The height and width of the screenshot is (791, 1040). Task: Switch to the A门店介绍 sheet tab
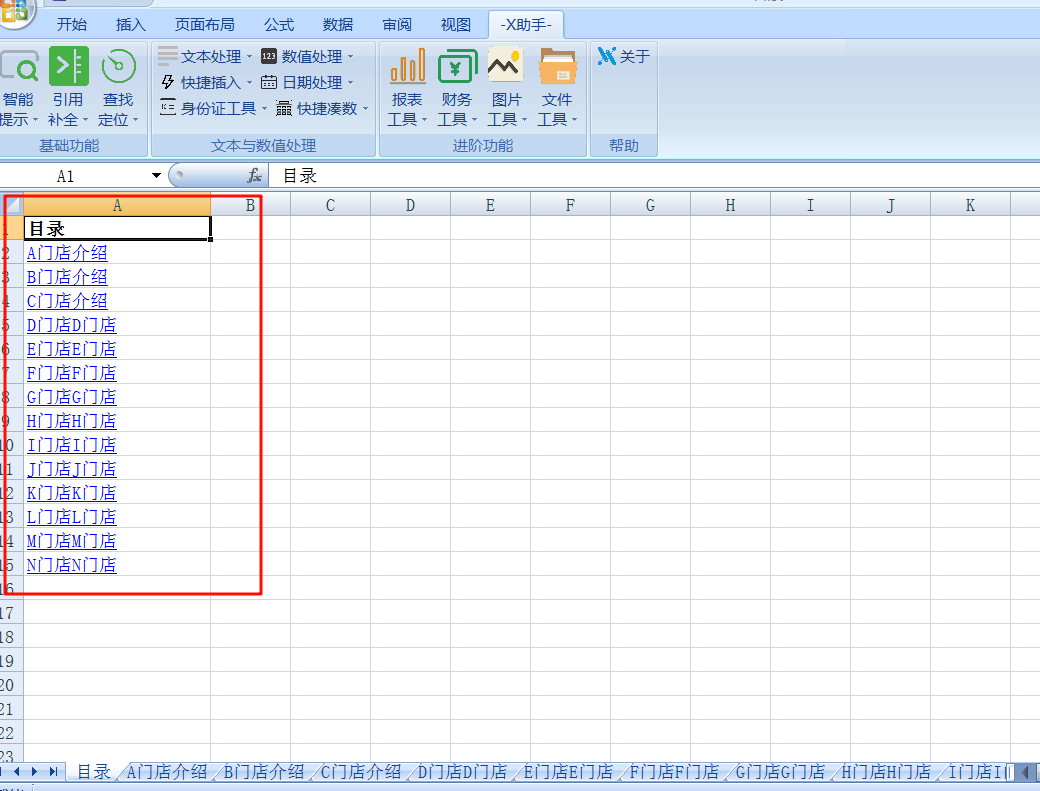point(167,772)
